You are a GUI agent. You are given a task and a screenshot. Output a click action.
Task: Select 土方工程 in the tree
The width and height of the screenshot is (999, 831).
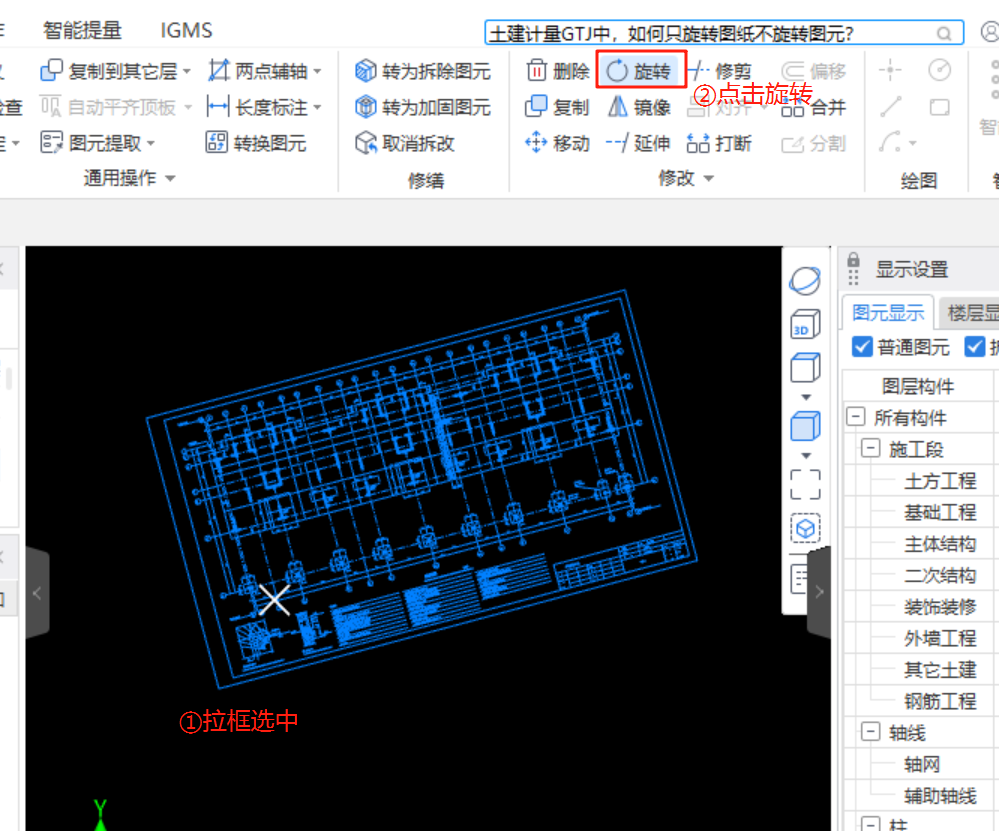click(x=940, y=481)
